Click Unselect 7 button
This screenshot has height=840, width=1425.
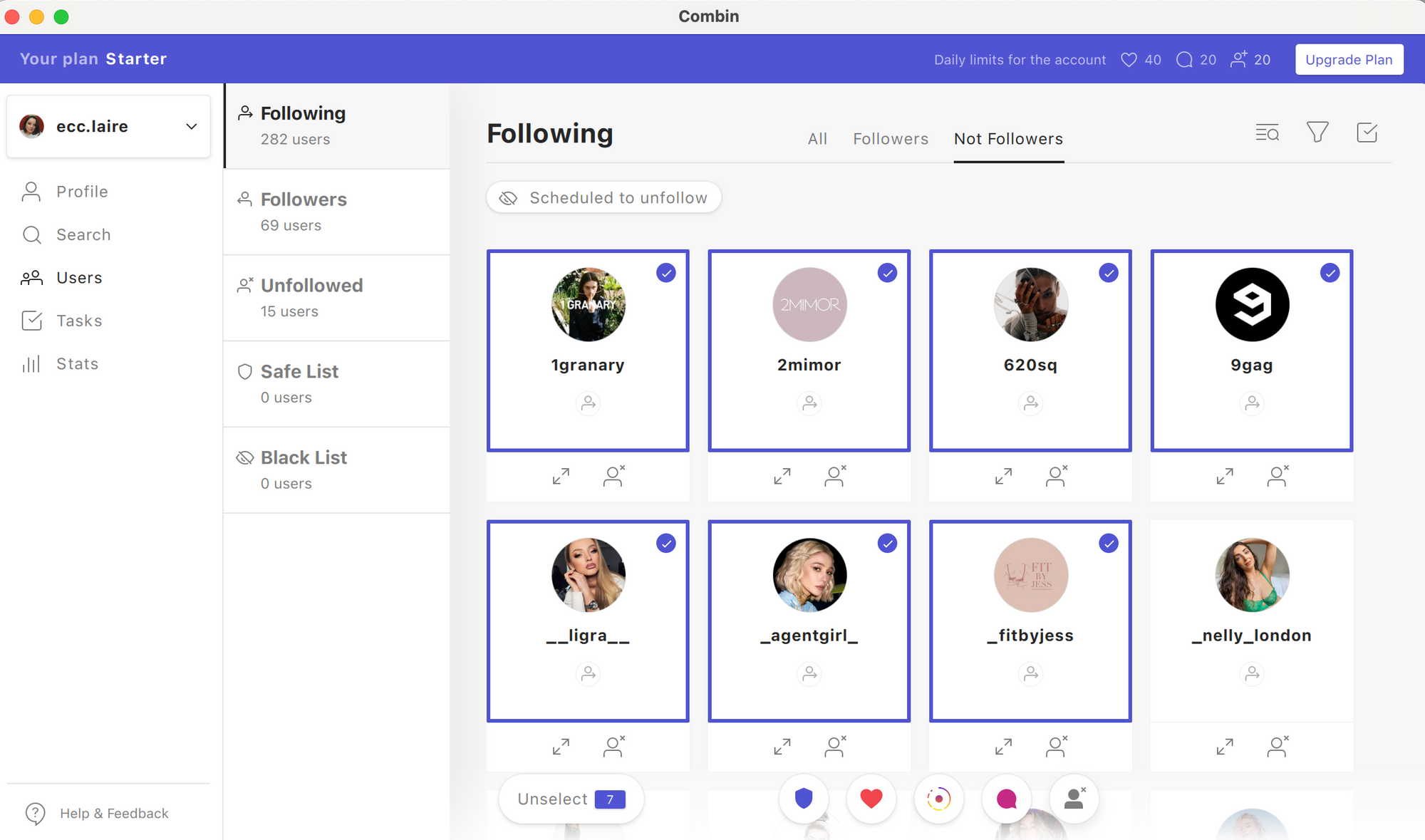(571, 799)
